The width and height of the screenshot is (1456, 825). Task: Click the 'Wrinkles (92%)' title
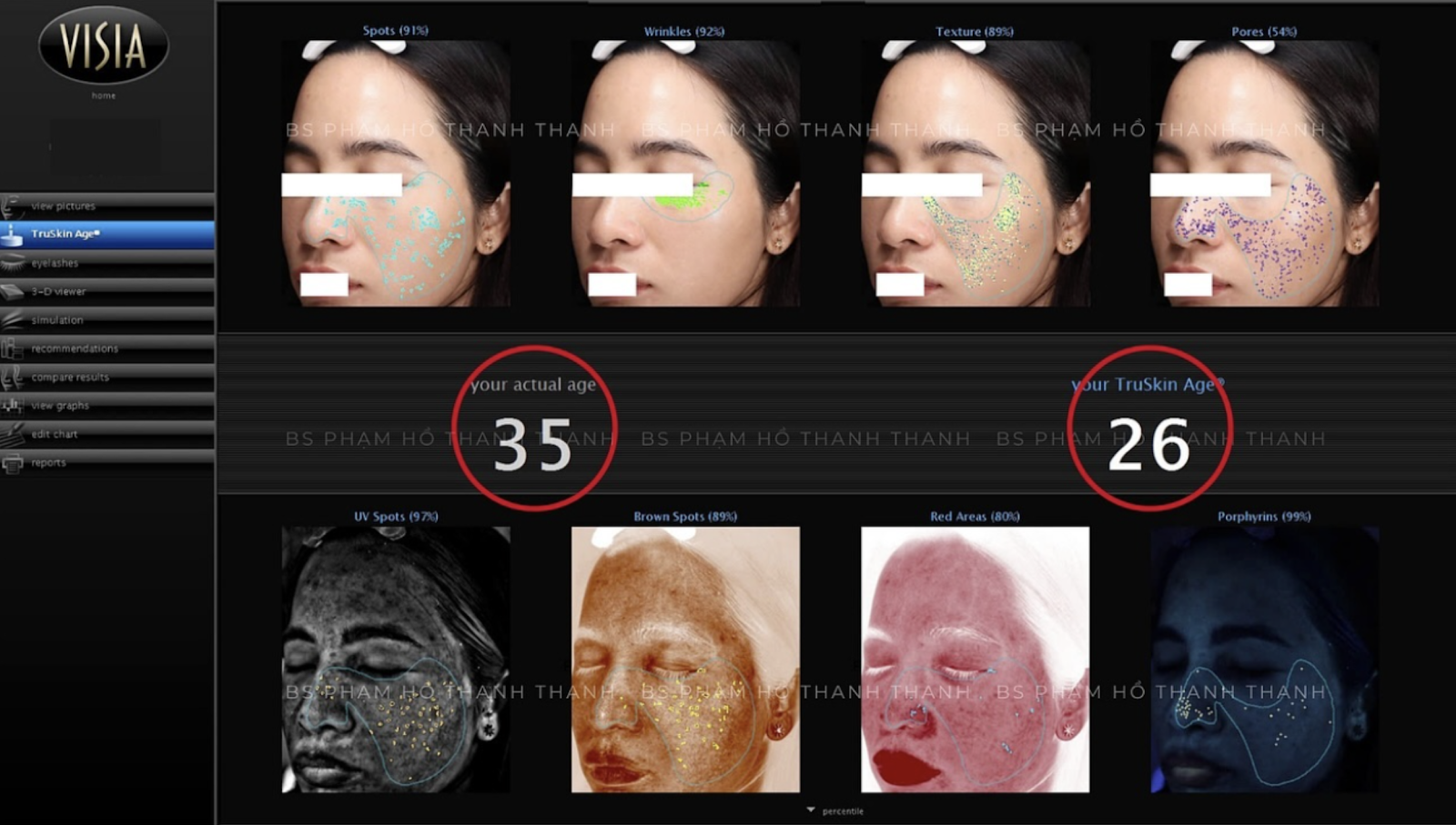[684, 31]
